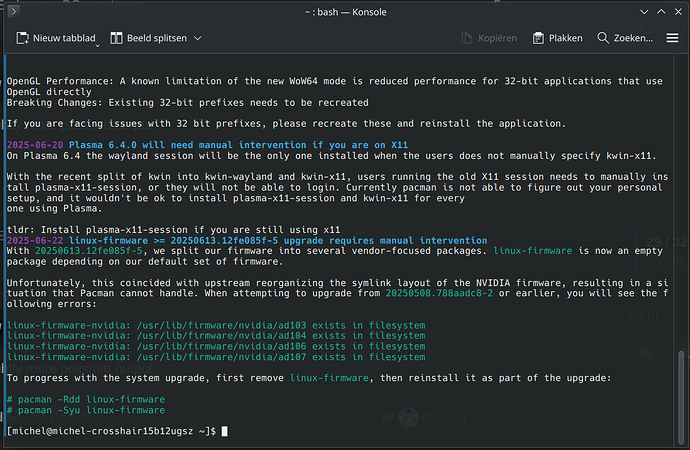
Task: Click the magnifier search icon
Action: click(x=603, y=38)
